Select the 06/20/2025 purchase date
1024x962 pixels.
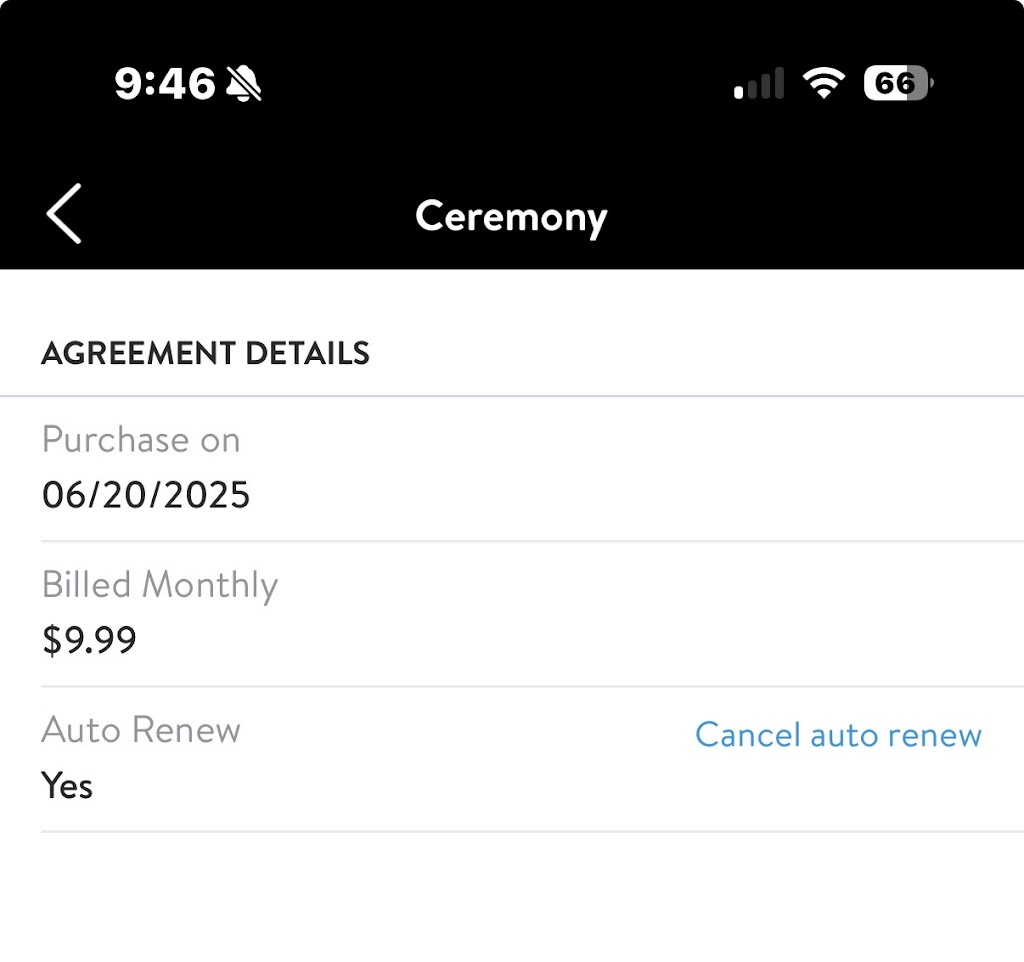pos(146,495)
